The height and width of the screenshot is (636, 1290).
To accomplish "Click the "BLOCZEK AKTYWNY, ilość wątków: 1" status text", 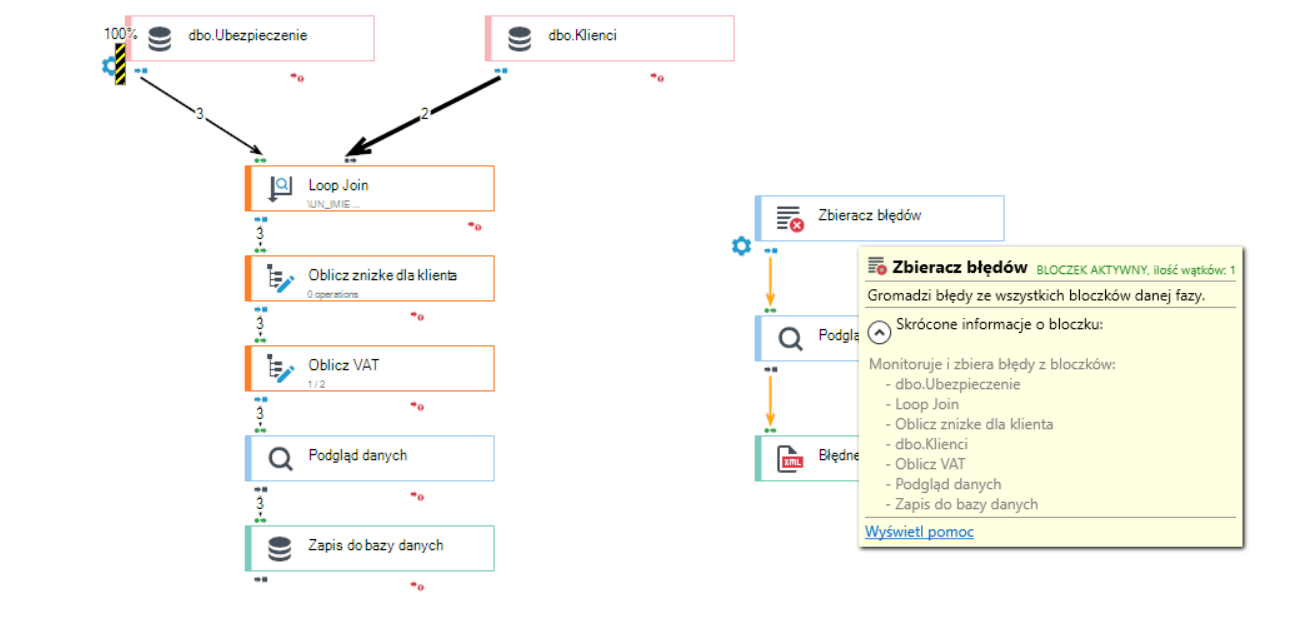I will pos(1136,270).
